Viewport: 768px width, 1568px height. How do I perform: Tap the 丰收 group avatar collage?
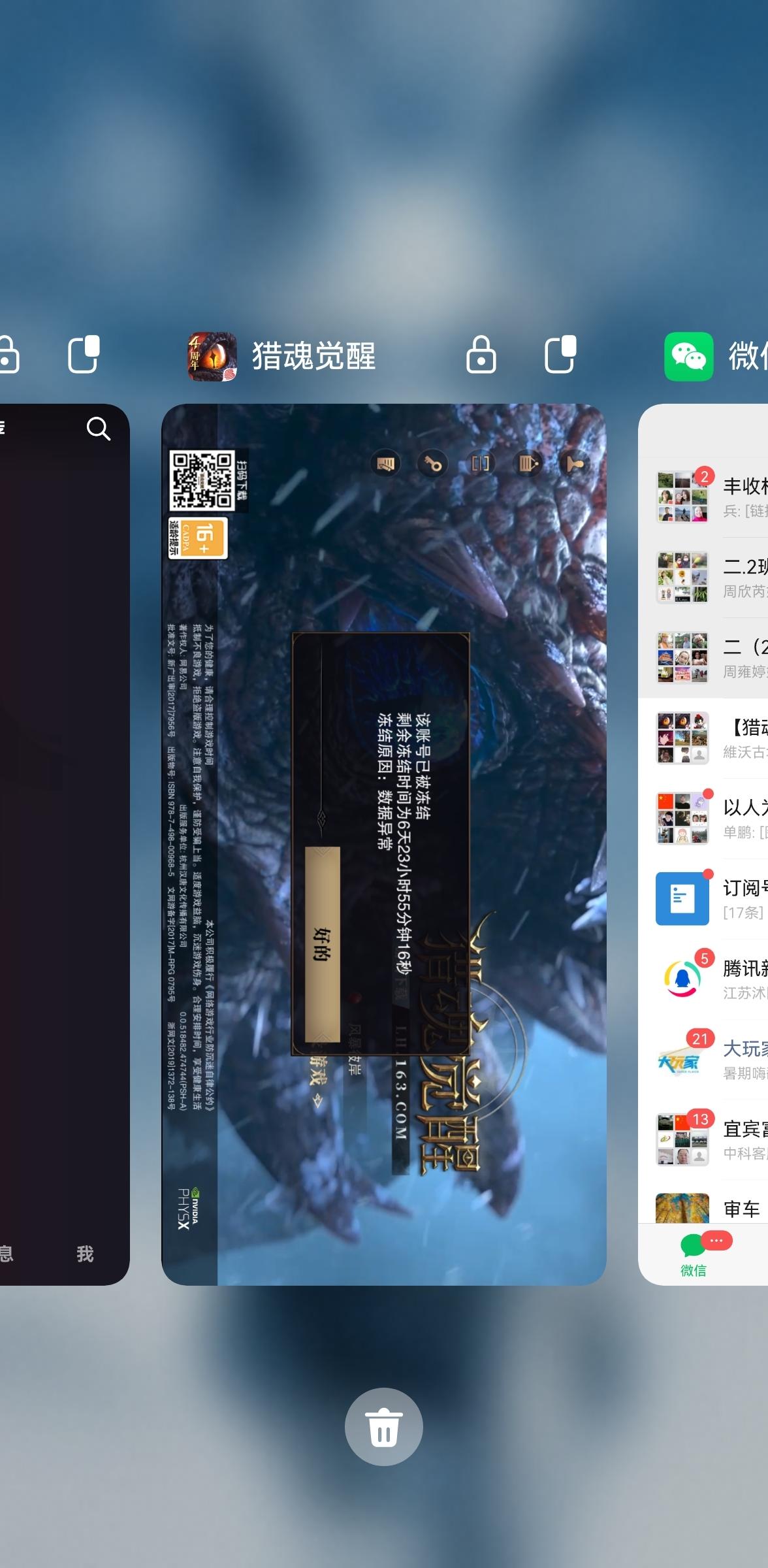[682, 497]
